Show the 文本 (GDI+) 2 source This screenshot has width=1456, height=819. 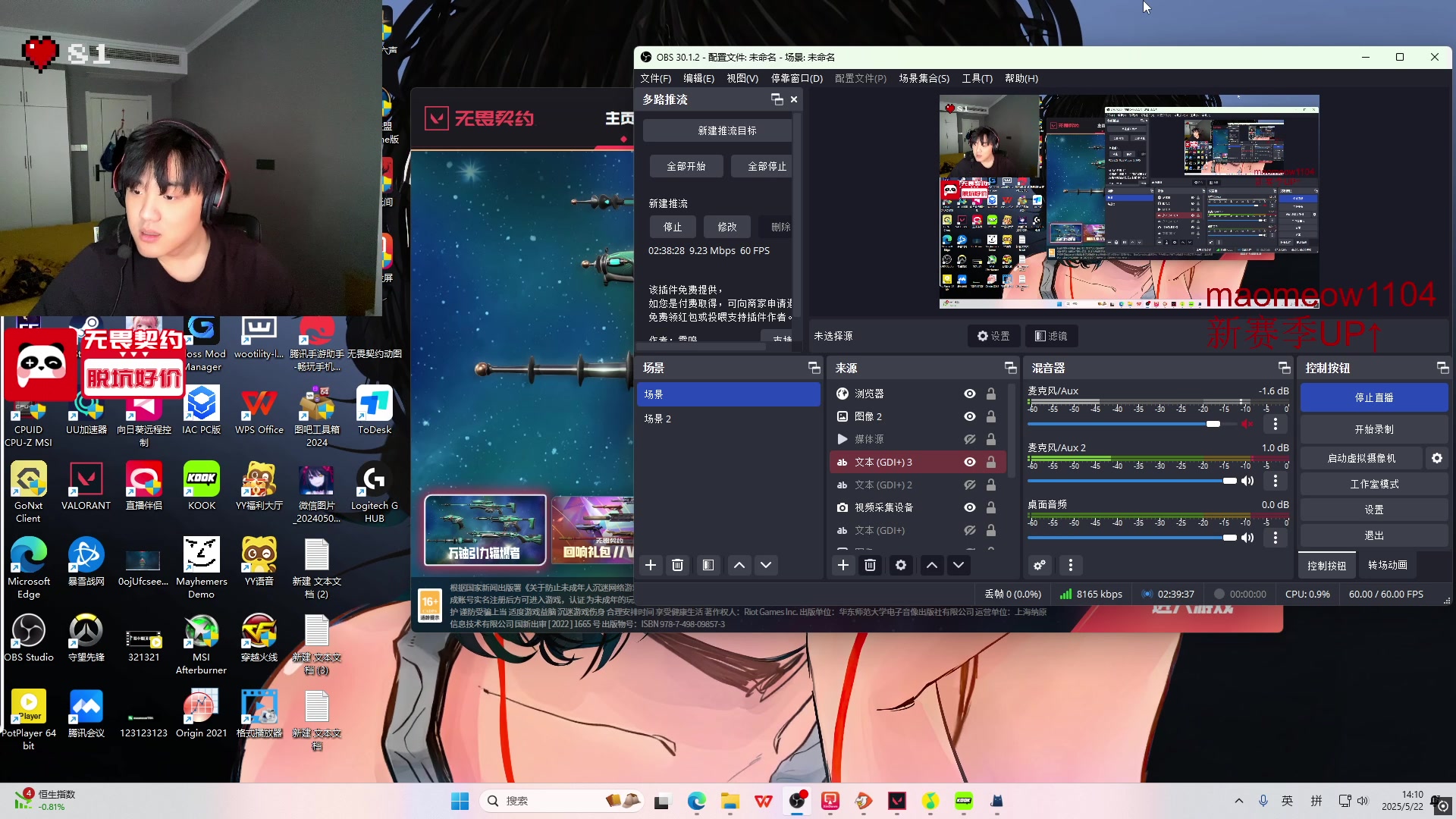[970, 485]
